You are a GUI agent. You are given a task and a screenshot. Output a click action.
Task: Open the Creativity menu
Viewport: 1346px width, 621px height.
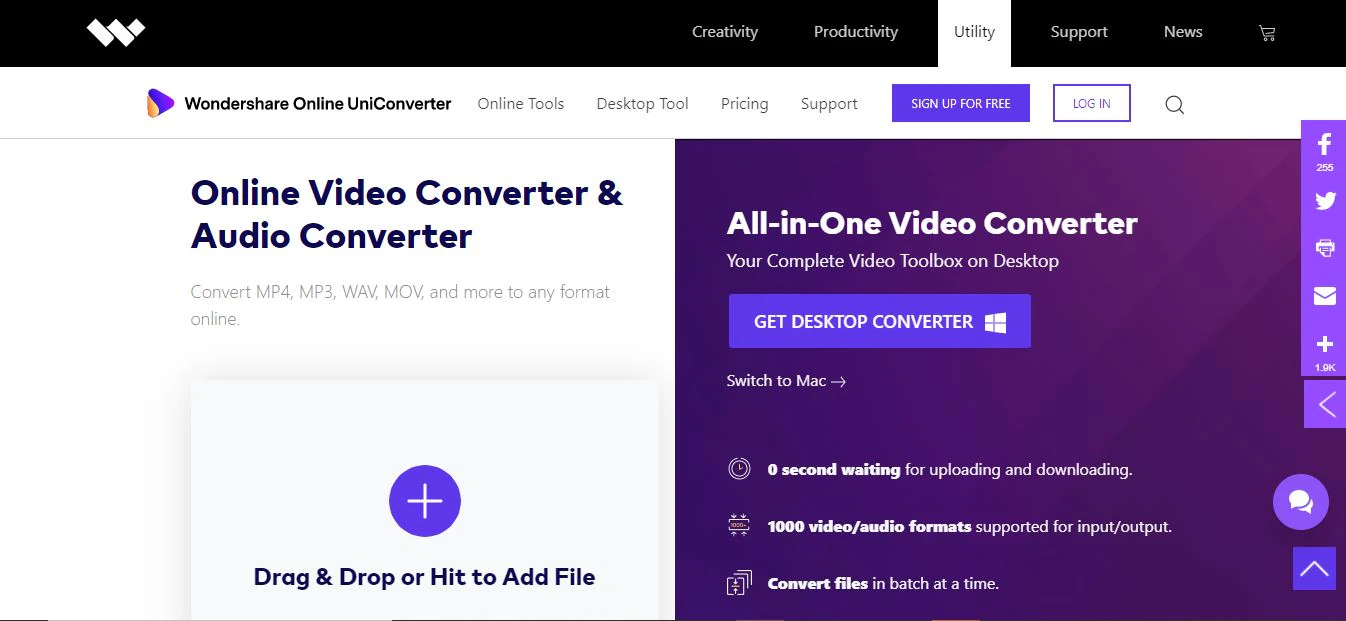(725, 32)
